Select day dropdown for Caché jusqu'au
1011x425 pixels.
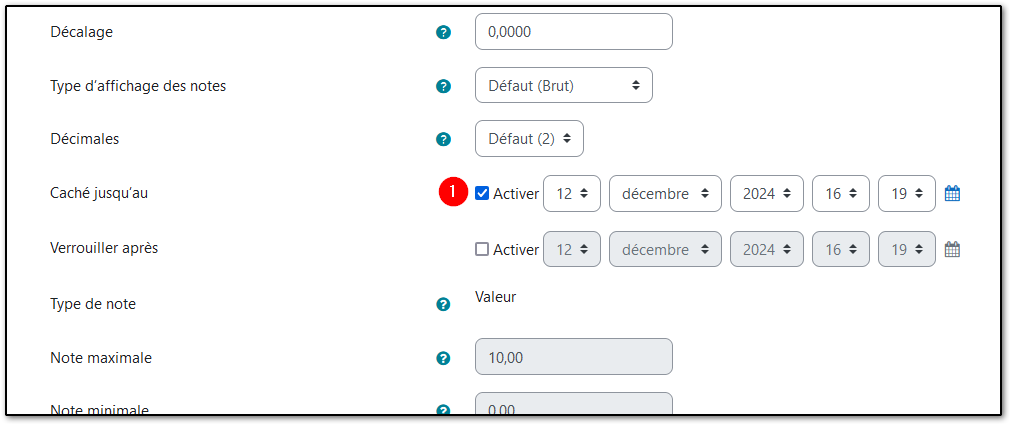571,194
